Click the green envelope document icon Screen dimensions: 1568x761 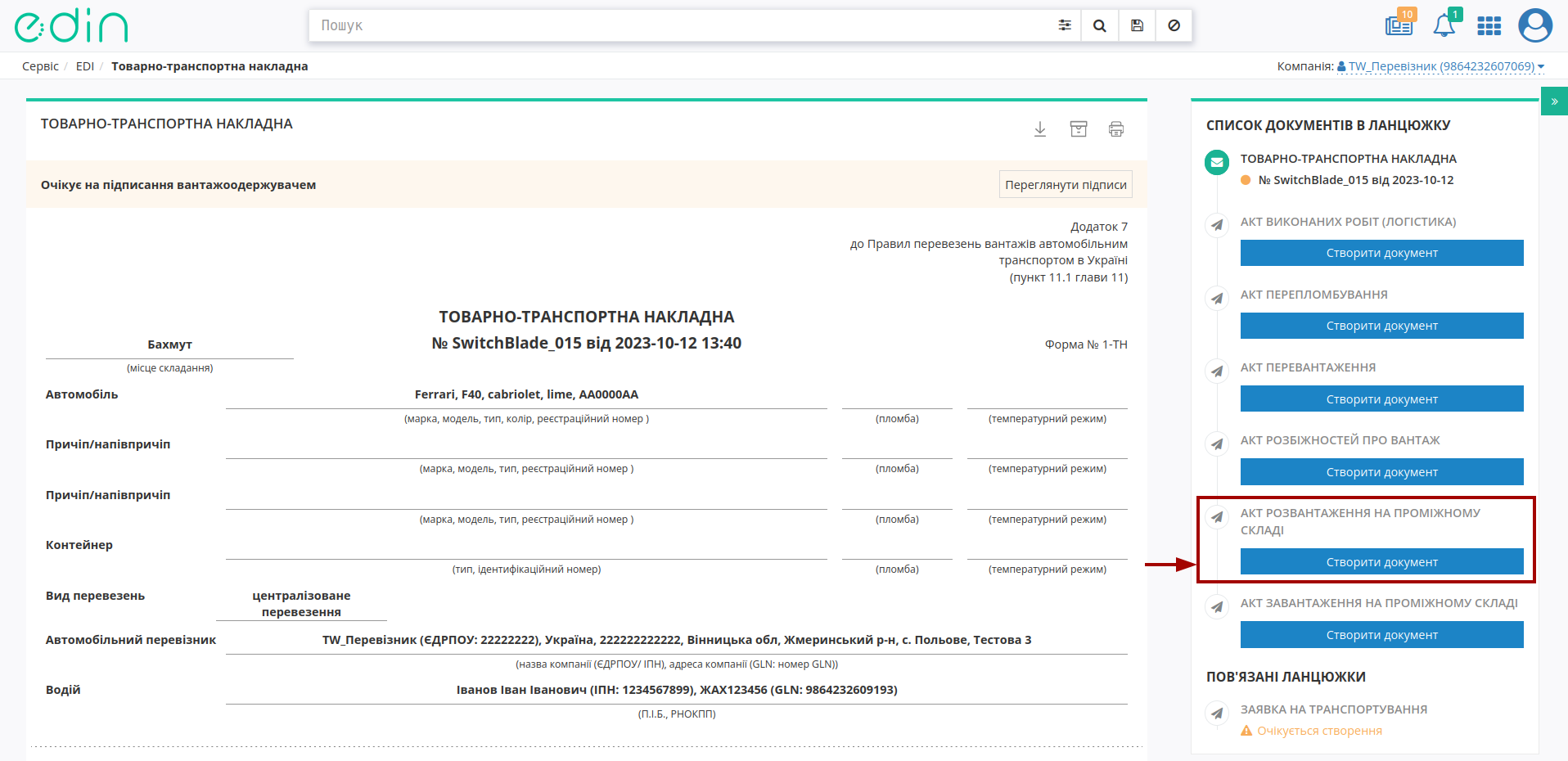[x=1217, y=162]
